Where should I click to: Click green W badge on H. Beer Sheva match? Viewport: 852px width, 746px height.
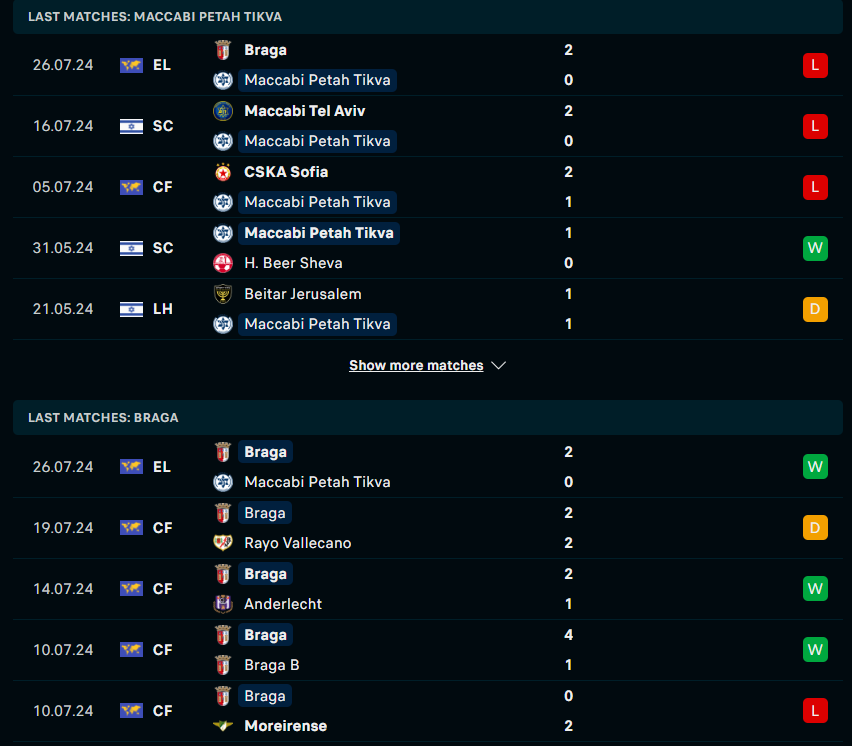pyautogui.click(x=815, y=248)
